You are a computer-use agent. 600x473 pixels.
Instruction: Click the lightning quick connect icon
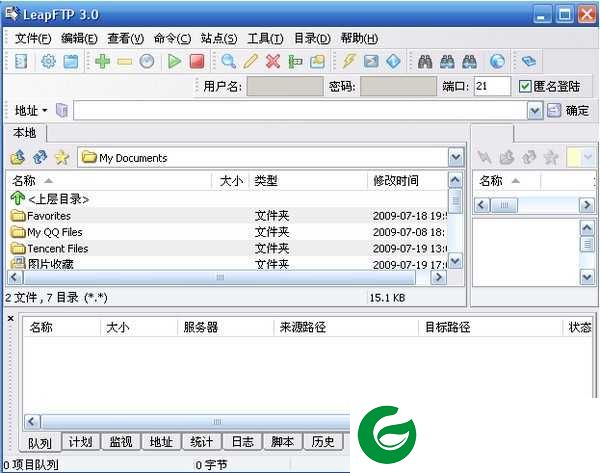pyautogui.click(x=349, y=61)
